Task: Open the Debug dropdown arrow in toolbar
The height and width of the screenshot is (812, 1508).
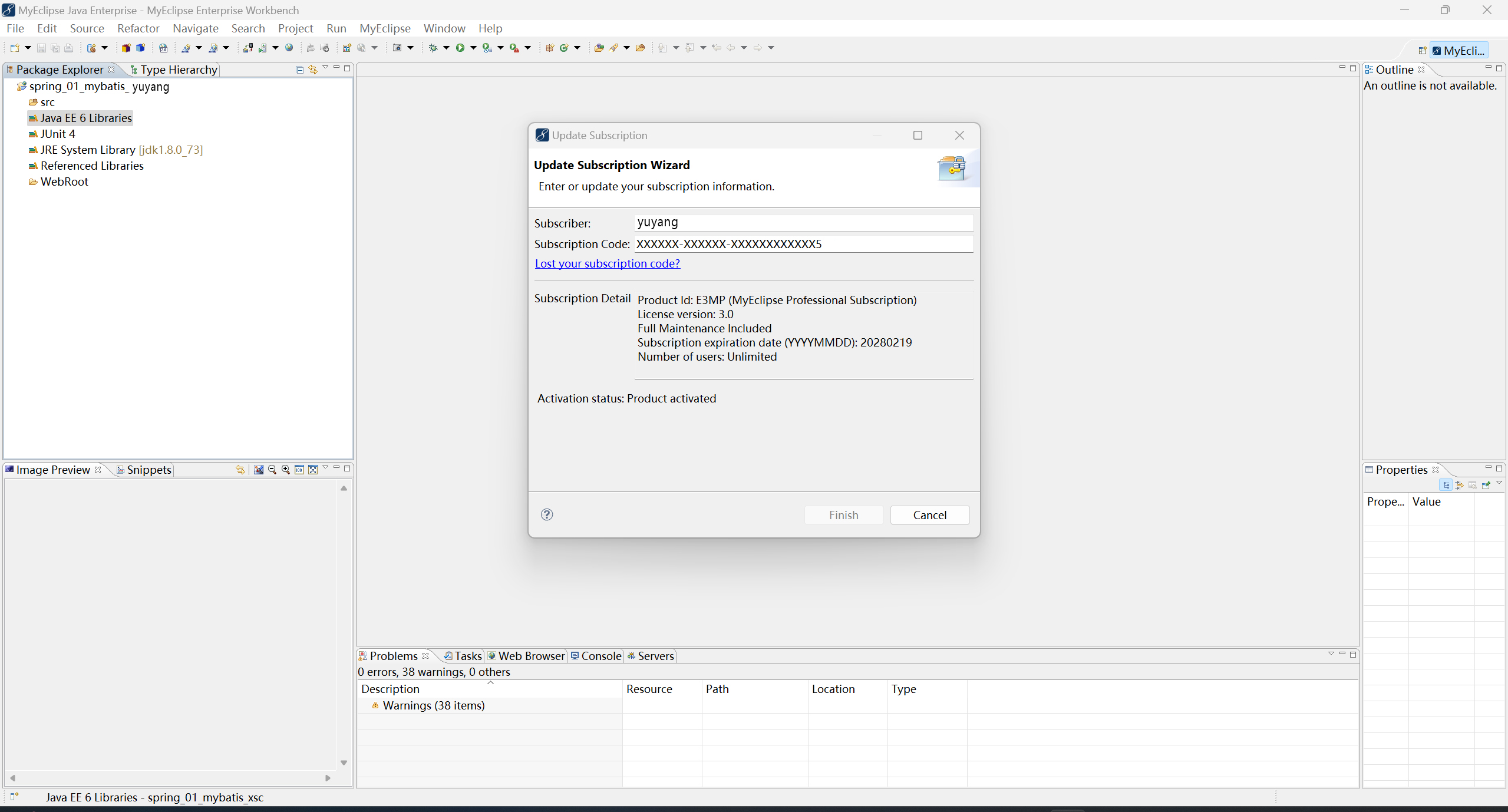Action: click(446, 48)
